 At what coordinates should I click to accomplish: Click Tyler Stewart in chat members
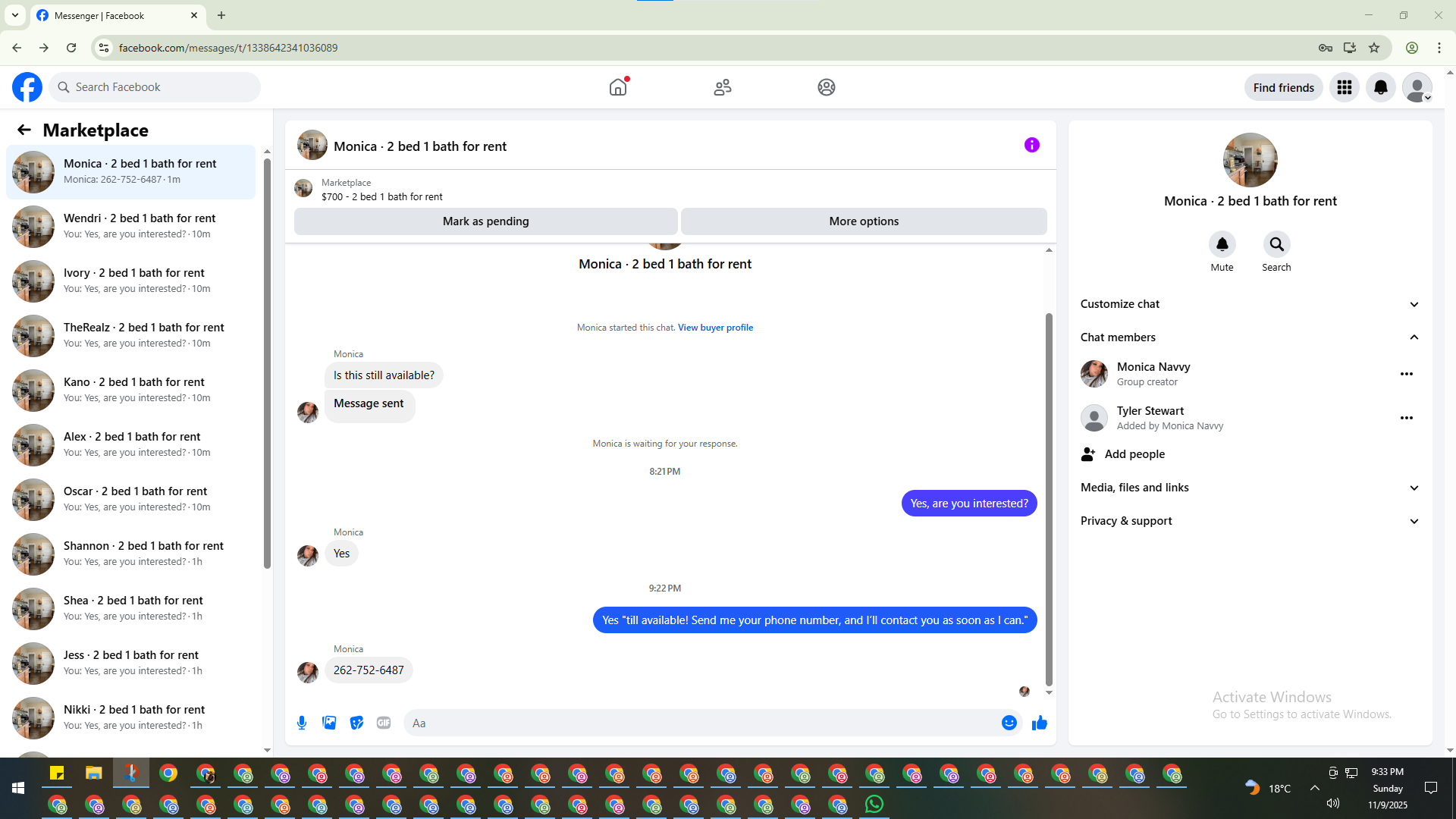tap(1150, 411)
